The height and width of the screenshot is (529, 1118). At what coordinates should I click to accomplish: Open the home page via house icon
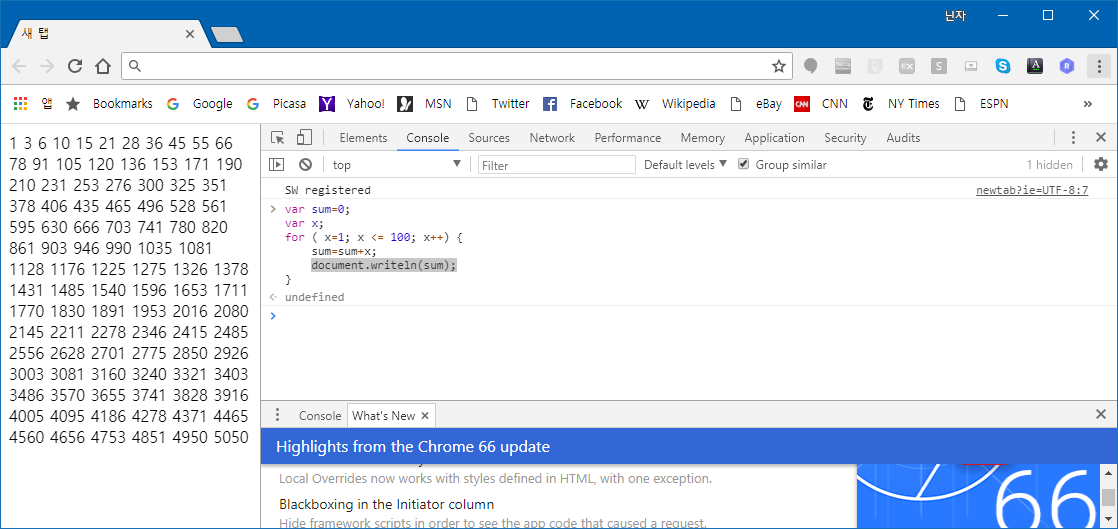(x=103, y=66)
